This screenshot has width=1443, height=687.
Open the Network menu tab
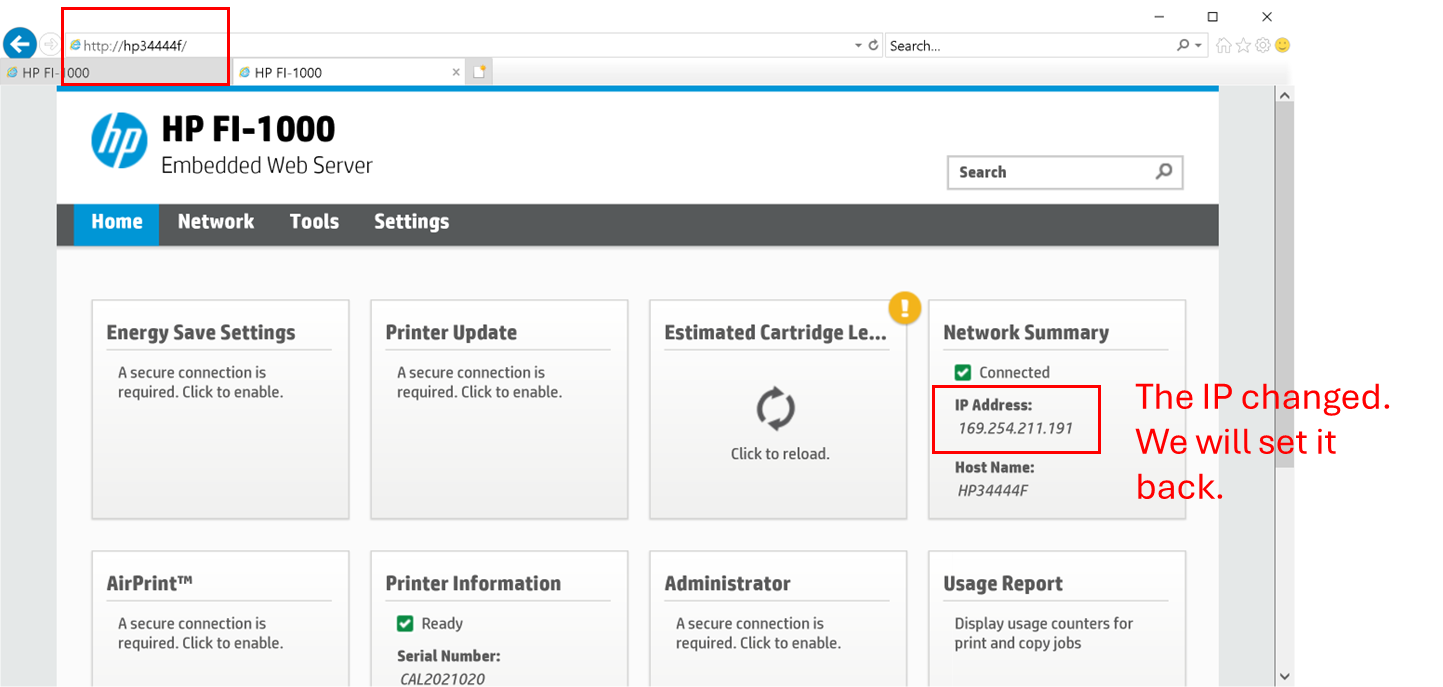(x=216, y=222)
